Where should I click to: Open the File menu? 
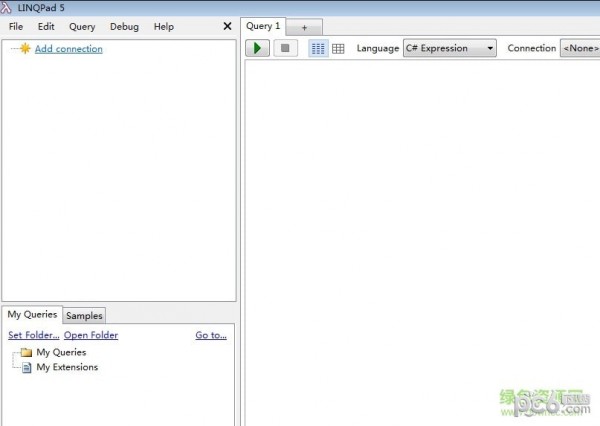[x=16, y=26]
